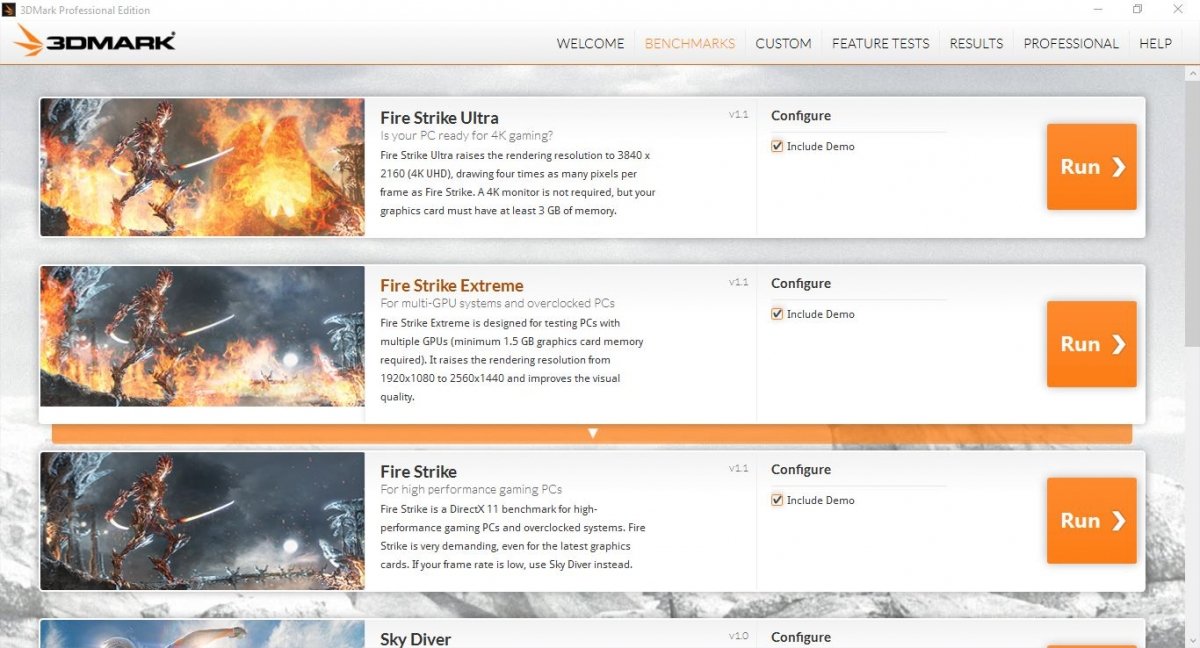Run the Fire Strike Ultra benchmark
The height and width of the screenshot is (648, 1200).
click(x=1092, y=167)
